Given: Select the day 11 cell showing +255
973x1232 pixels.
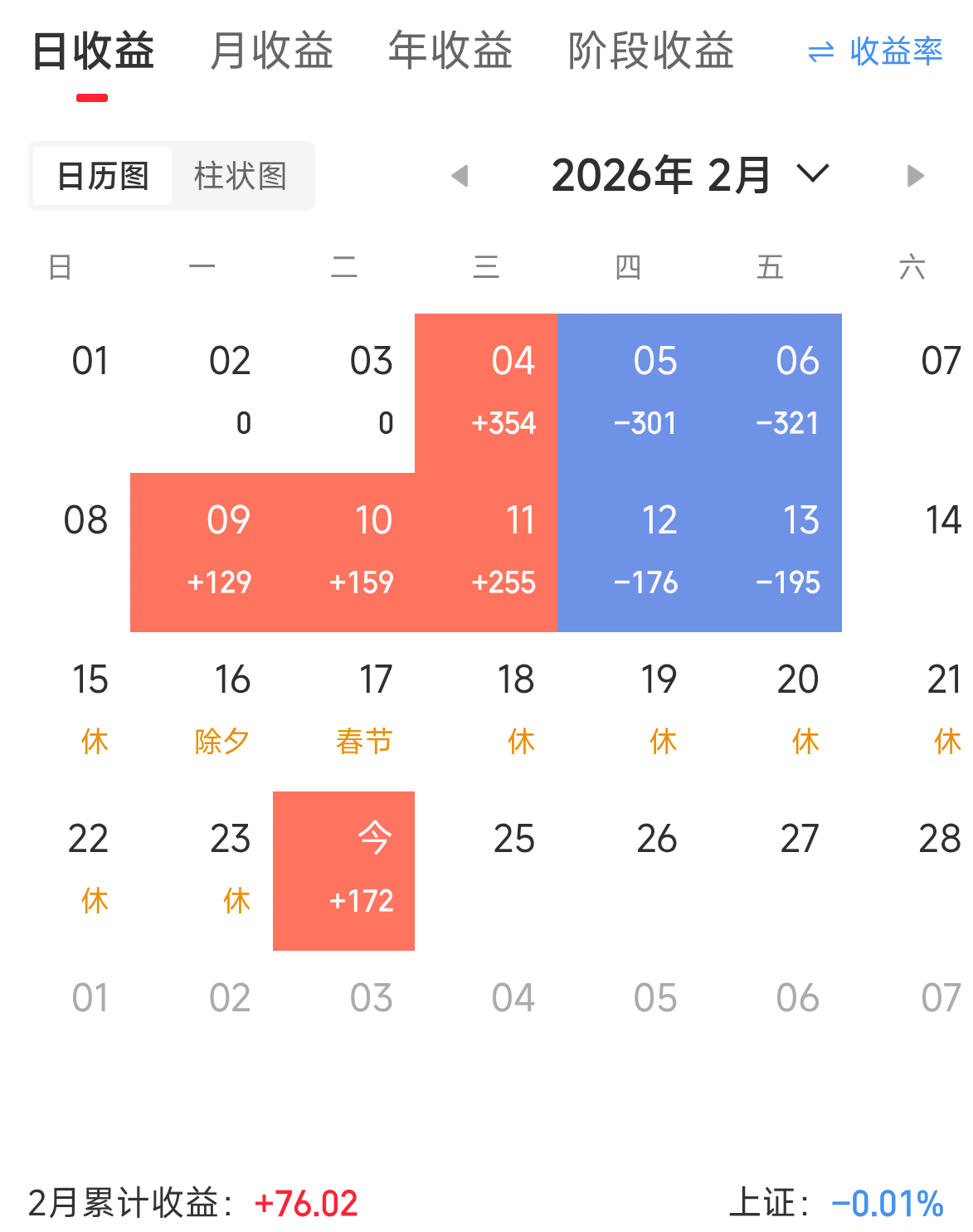Looking at the screenshot, I should tap(486, 552).
